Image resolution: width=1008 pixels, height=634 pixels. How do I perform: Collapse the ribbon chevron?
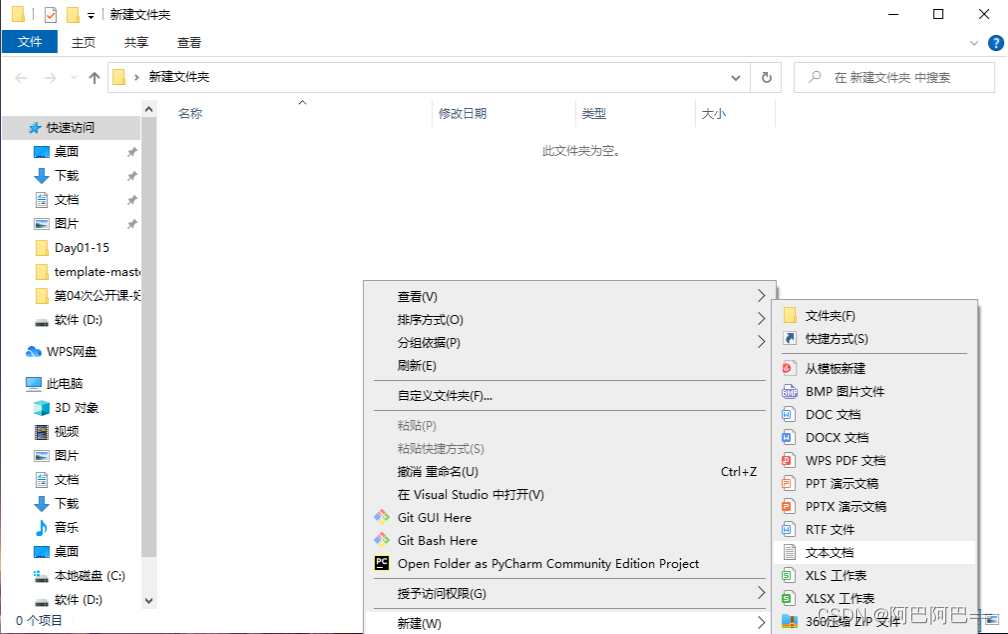tap(974, 43)
